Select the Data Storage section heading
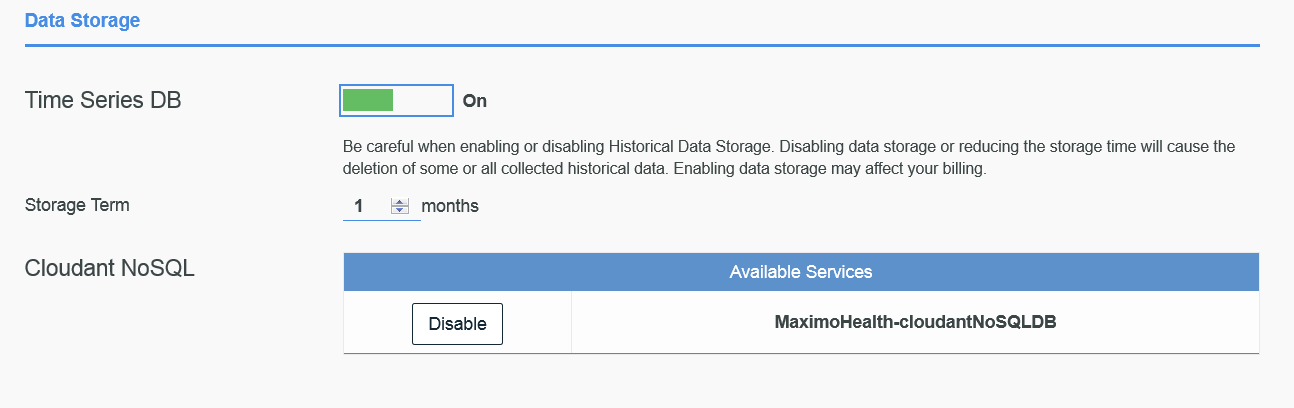The width and height of the screenshot is (1294, 408). (82, 20)
